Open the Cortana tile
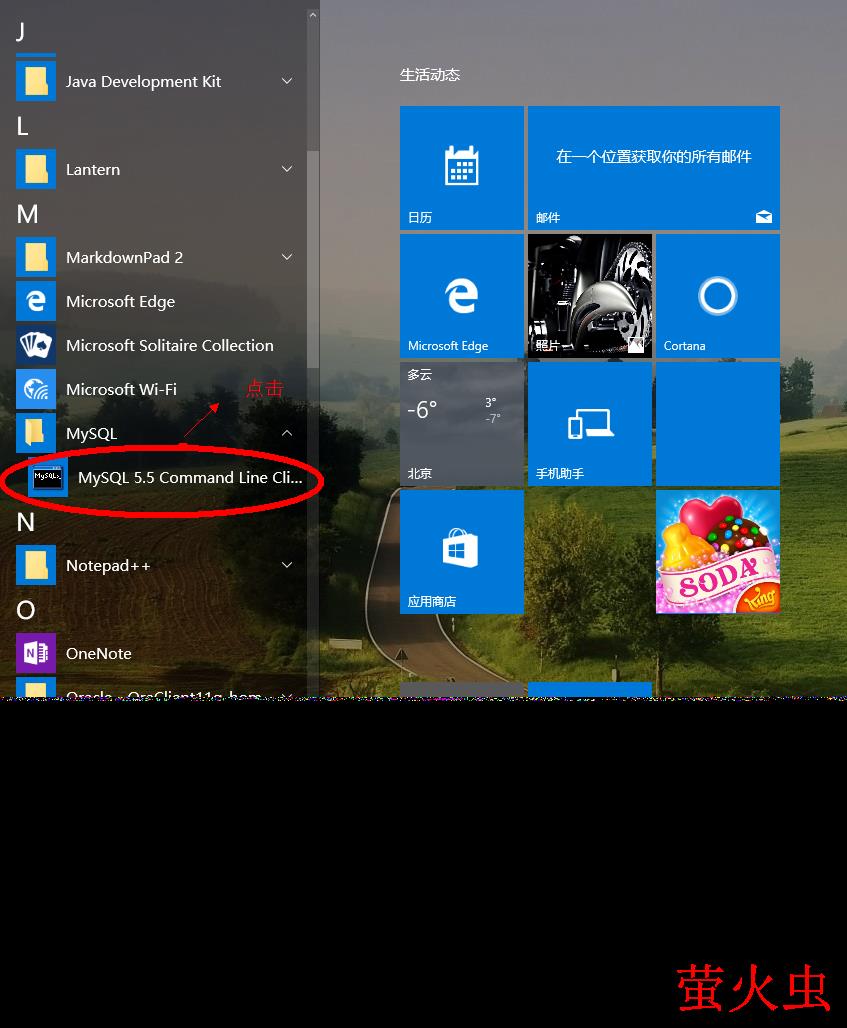 click(717, 296)
